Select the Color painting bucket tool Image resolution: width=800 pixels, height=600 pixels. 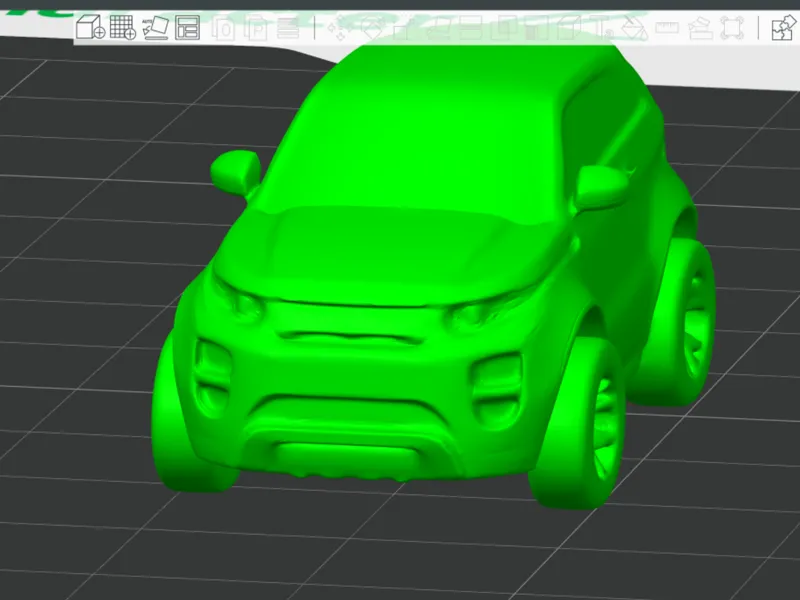[x=635, y=28]
